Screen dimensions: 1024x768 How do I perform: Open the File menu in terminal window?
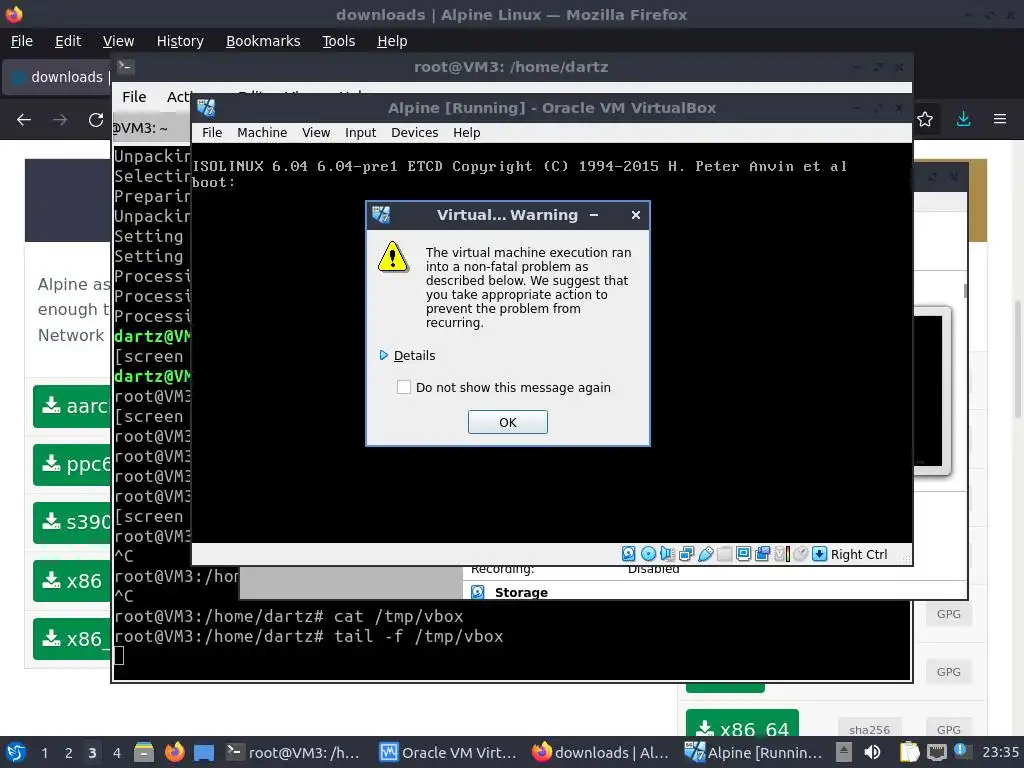(134, 97)
